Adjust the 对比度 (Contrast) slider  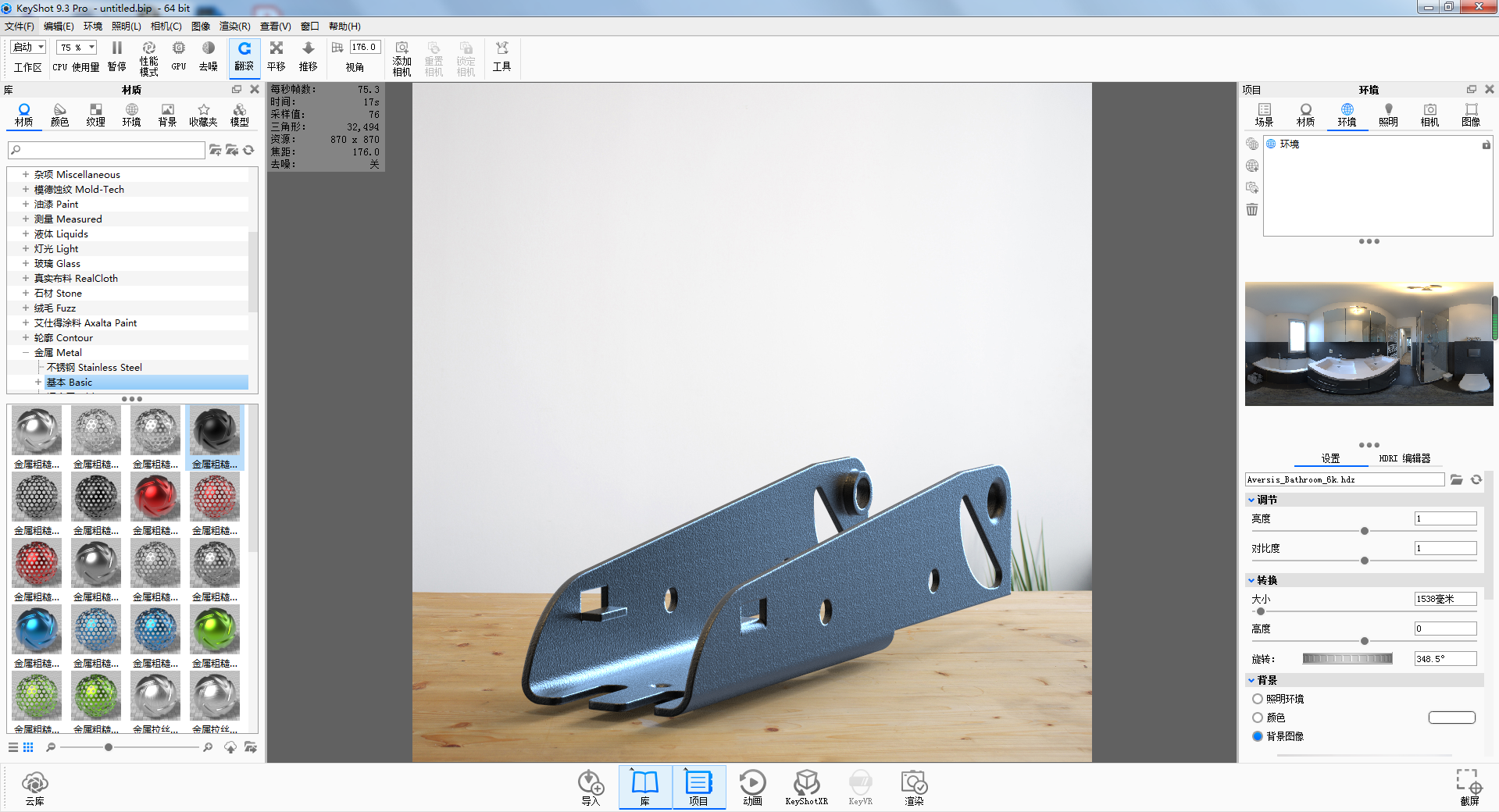pyautogui.click(x=1365, y=561)
